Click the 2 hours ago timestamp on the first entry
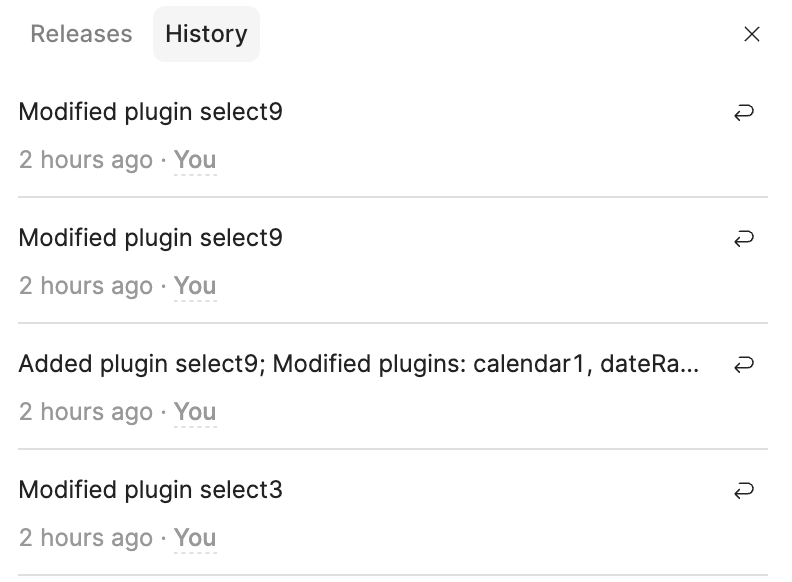792x582 pixels. click(x=86, y=160)
